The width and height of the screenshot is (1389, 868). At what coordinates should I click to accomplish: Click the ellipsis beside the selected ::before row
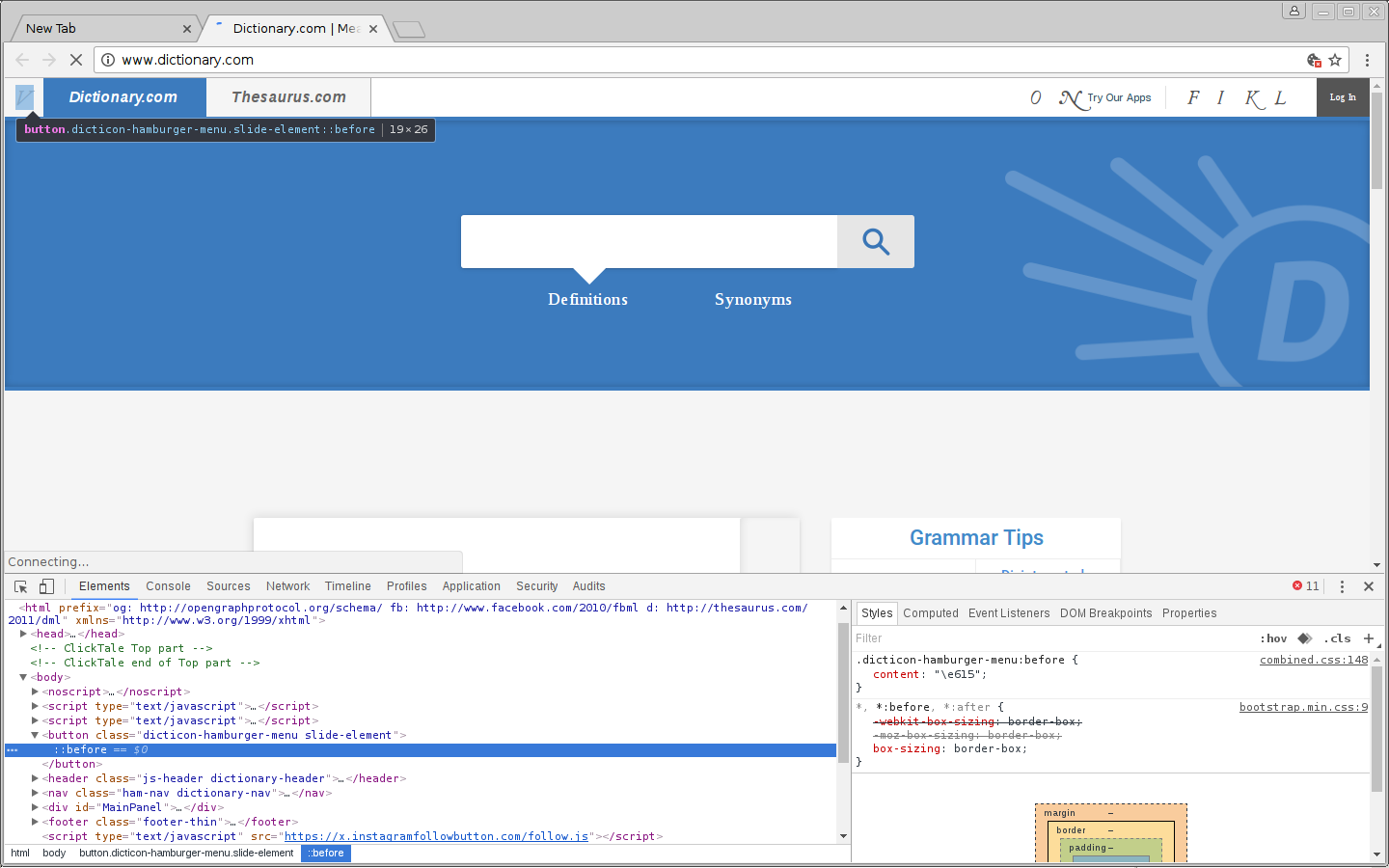[13, 750]
